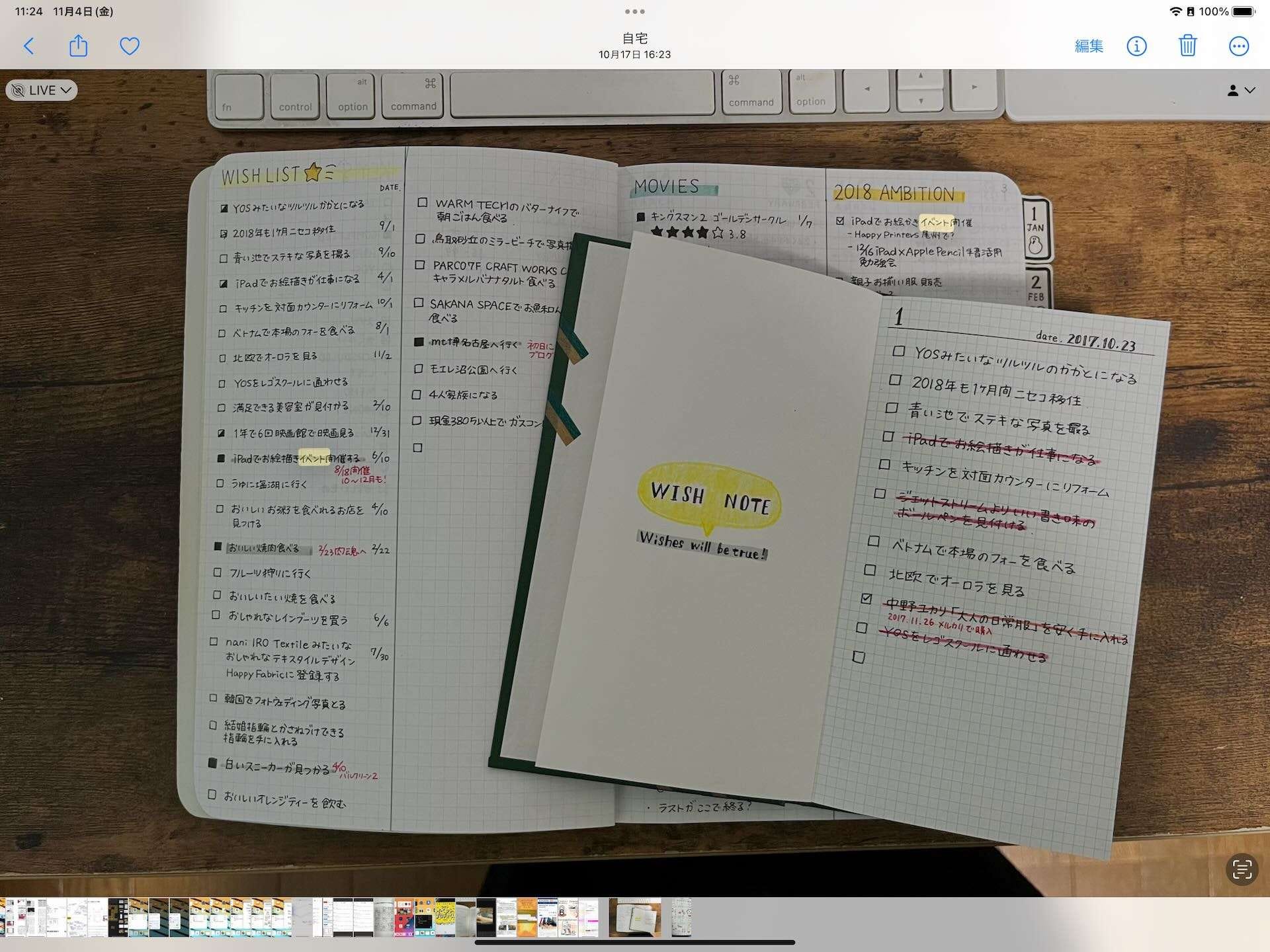Tap the 10月17日 16:23 timestamp subtitle
This screenshot has height=952, width=1270.
pos(635,55)
